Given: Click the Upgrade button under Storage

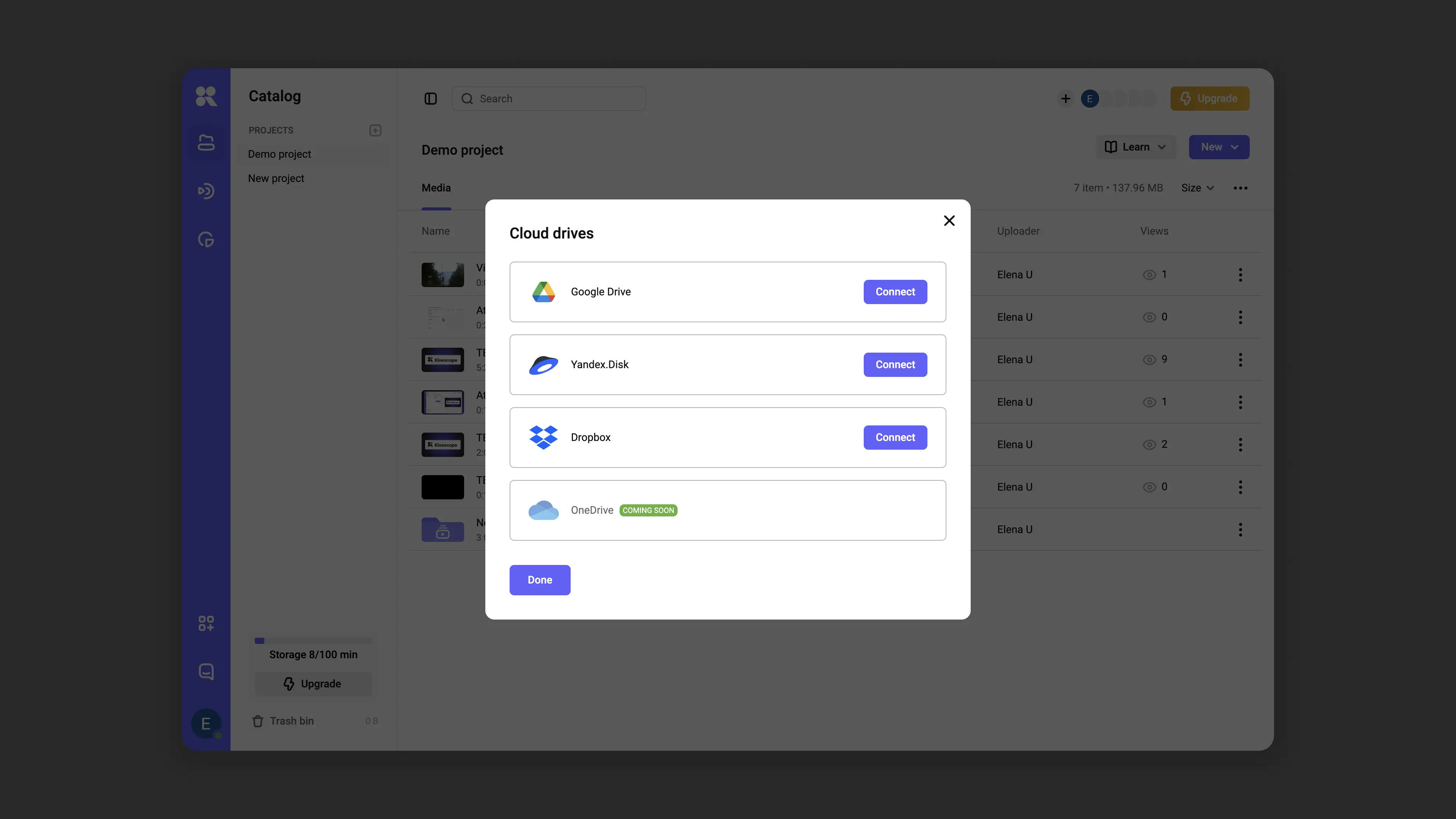Looking at the screenshot, I should click(x=313, y=684).
